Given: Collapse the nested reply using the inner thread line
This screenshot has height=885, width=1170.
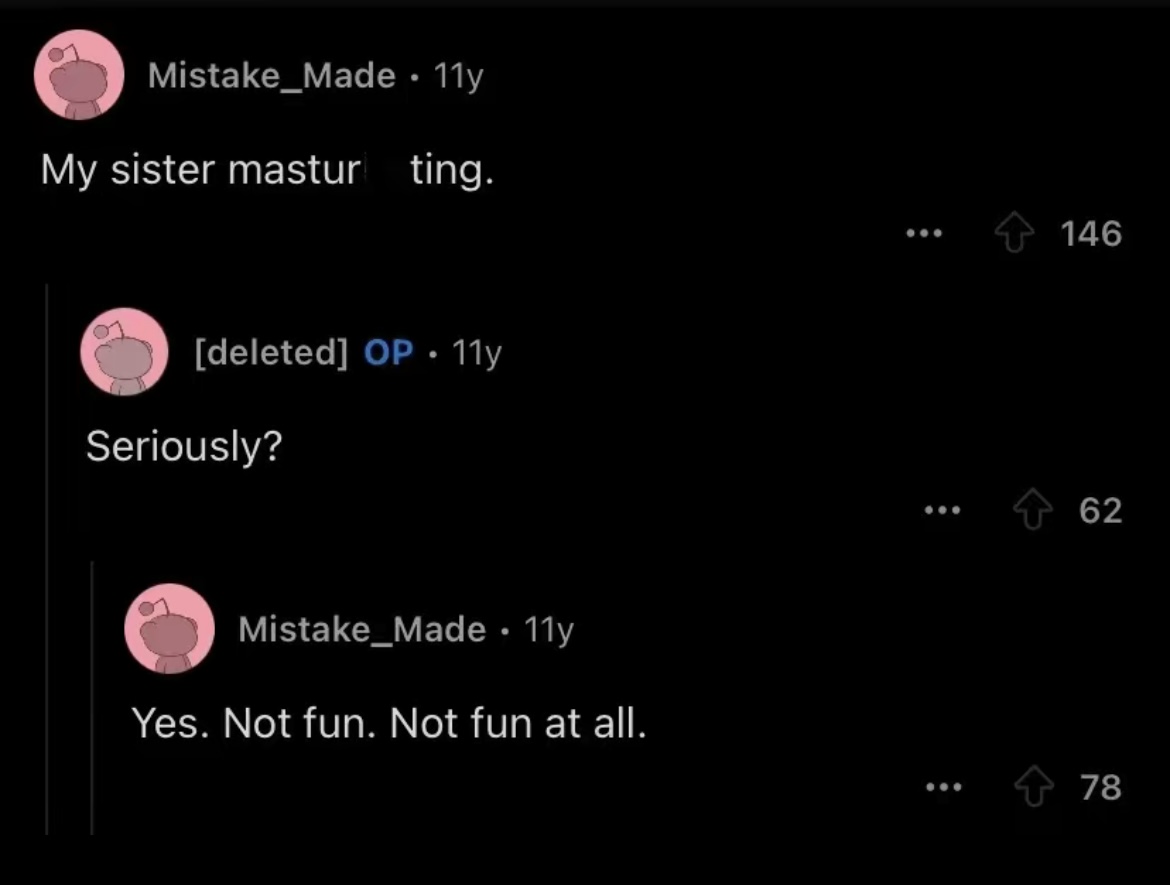Looking at the screenshot, I should tap(92, 700).
